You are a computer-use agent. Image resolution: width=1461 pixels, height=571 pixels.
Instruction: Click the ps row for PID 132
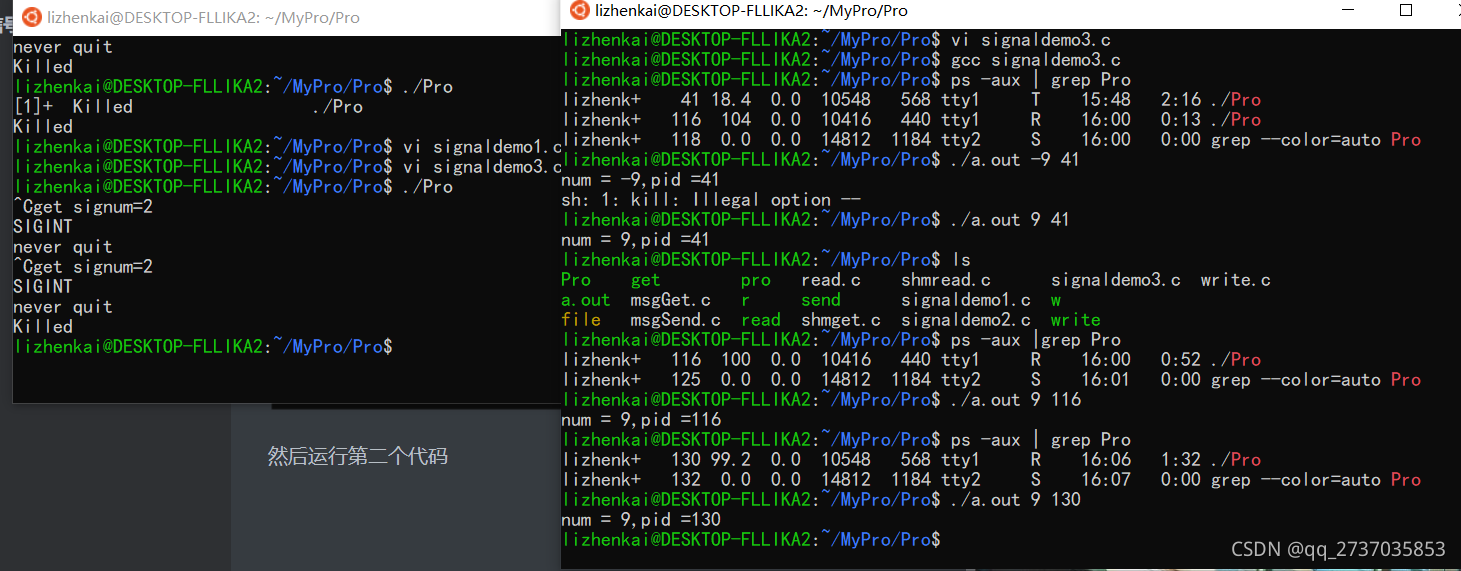991,480
